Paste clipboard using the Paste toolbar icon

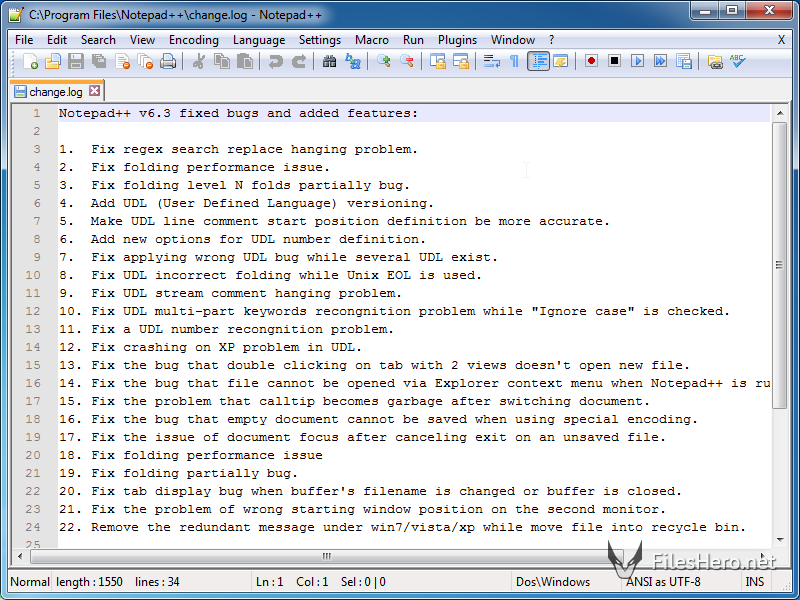coord(244,62)
